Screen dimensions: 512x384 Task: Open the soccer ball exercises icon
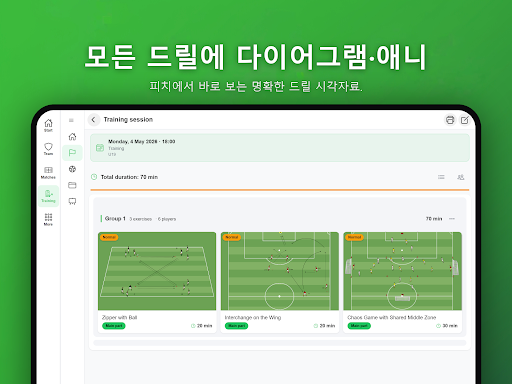(72, 169)
